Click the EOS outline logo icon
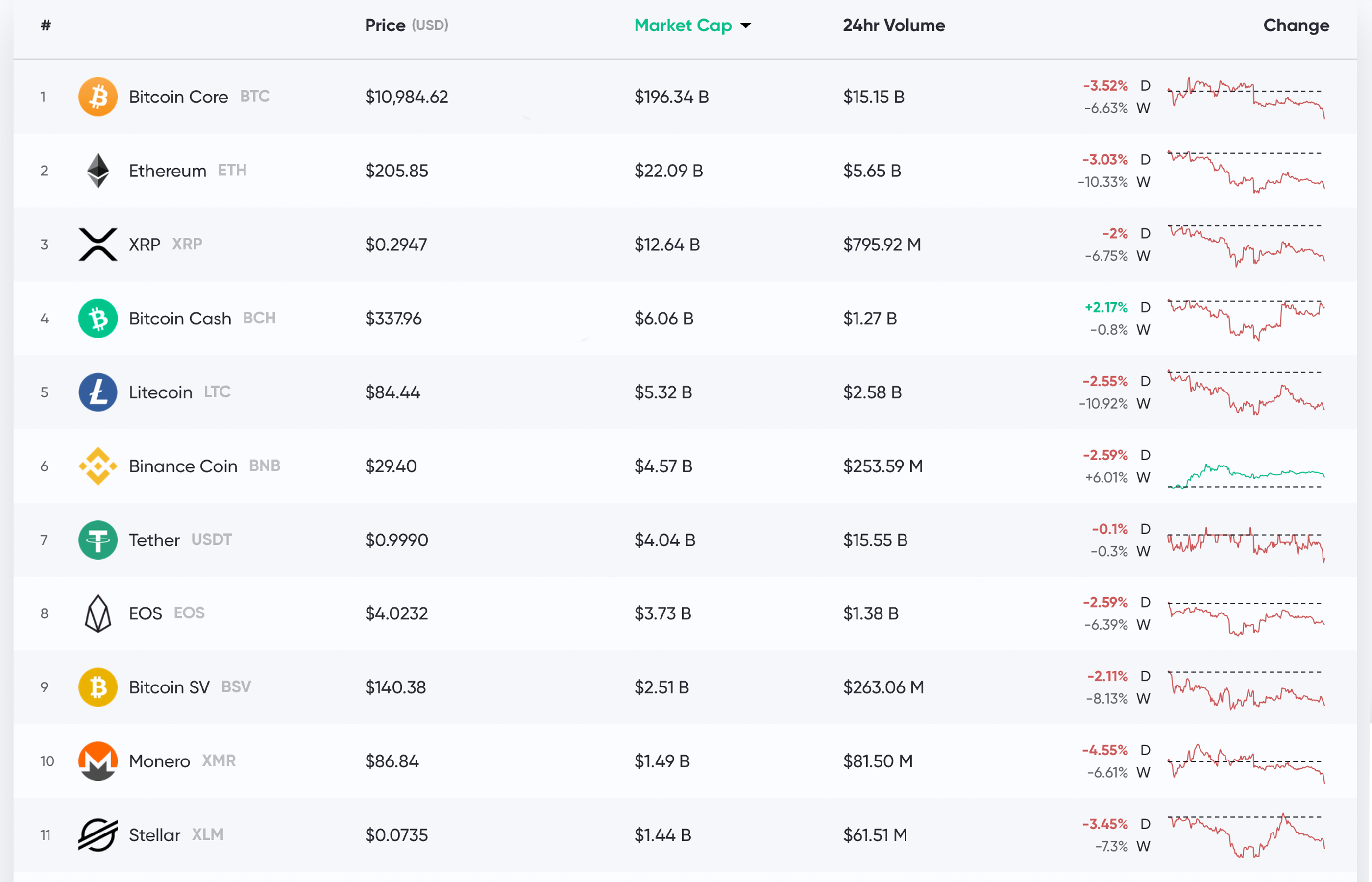The height and width of the screenshot is (882, 1372). (x=98, y=613)
